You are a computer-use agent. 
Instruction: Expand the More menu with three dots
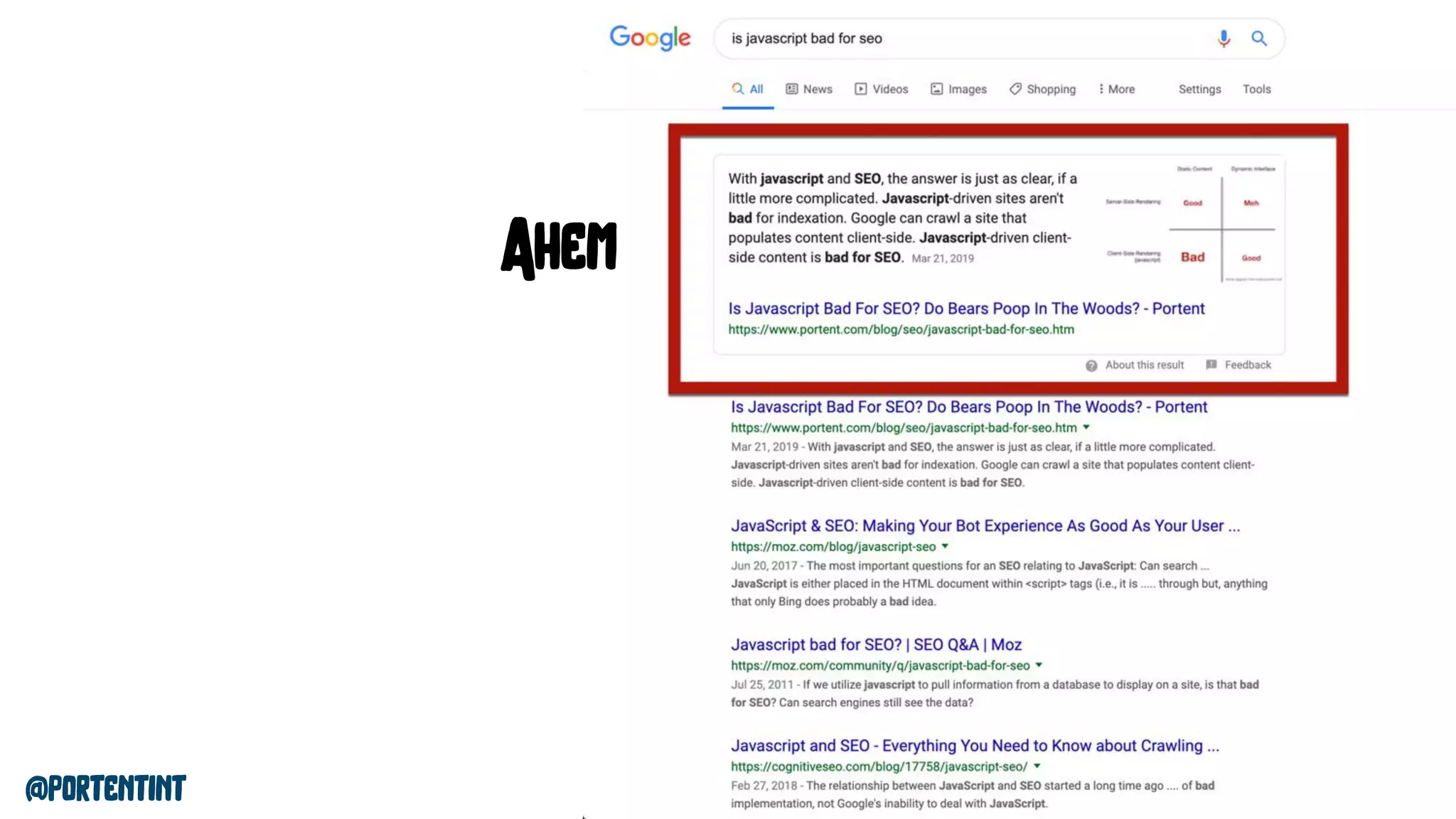click(1116, 89)
